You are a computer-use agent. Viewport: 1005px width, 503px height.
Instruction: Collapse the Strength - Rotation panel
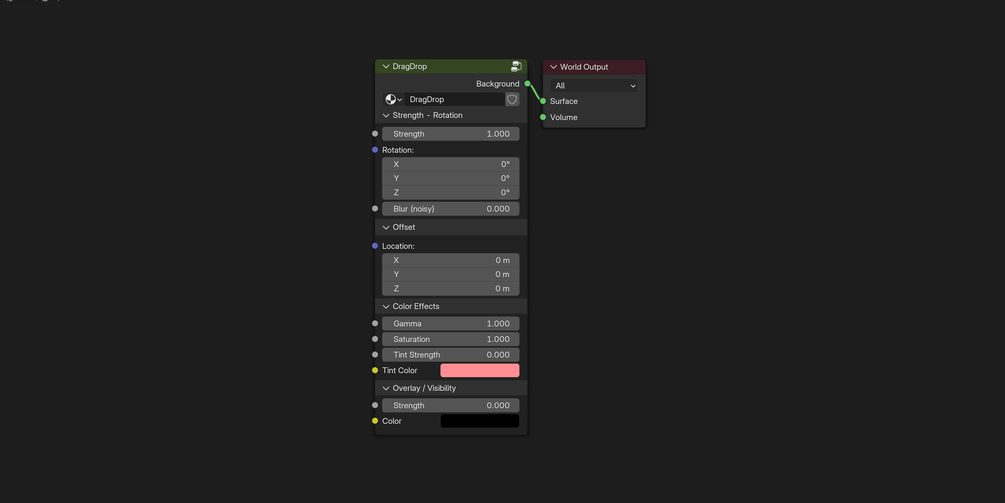click(x=386, y=115)
